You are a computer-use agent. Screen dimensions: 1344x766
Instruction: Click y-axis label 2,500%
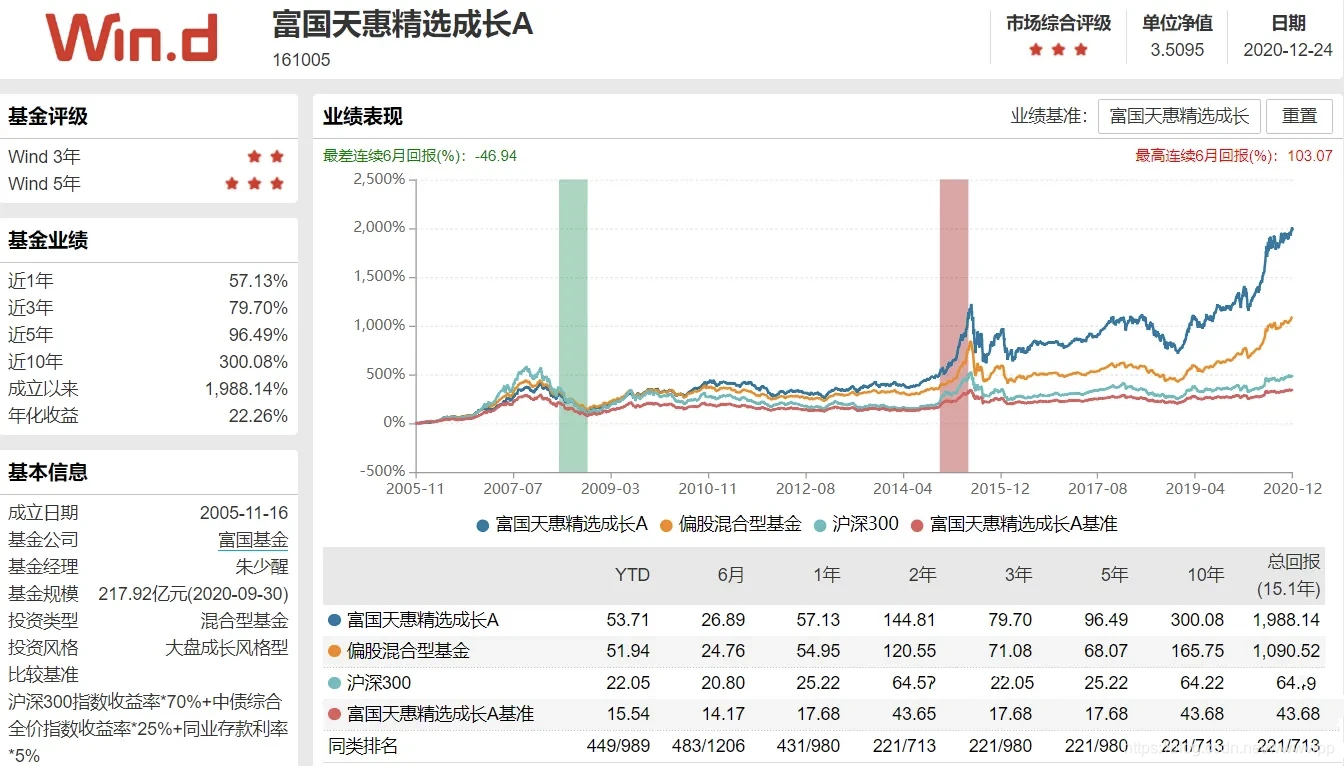pos(378,179)
